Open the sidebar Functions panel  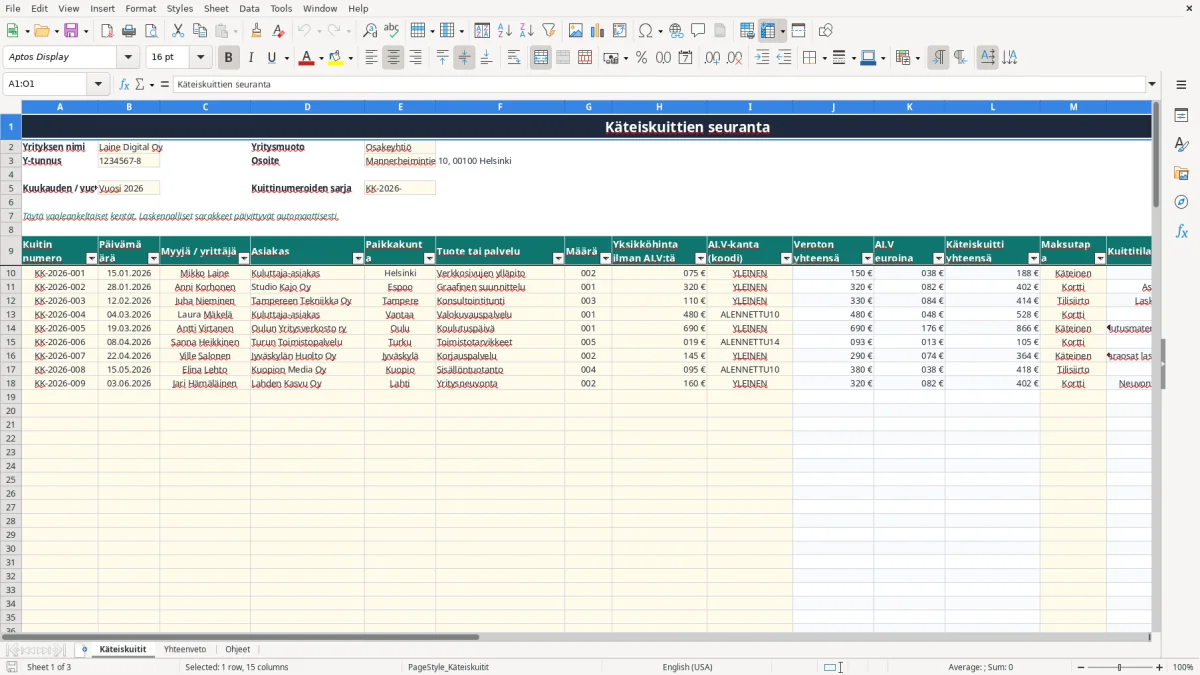click(x=1181, y=231)
